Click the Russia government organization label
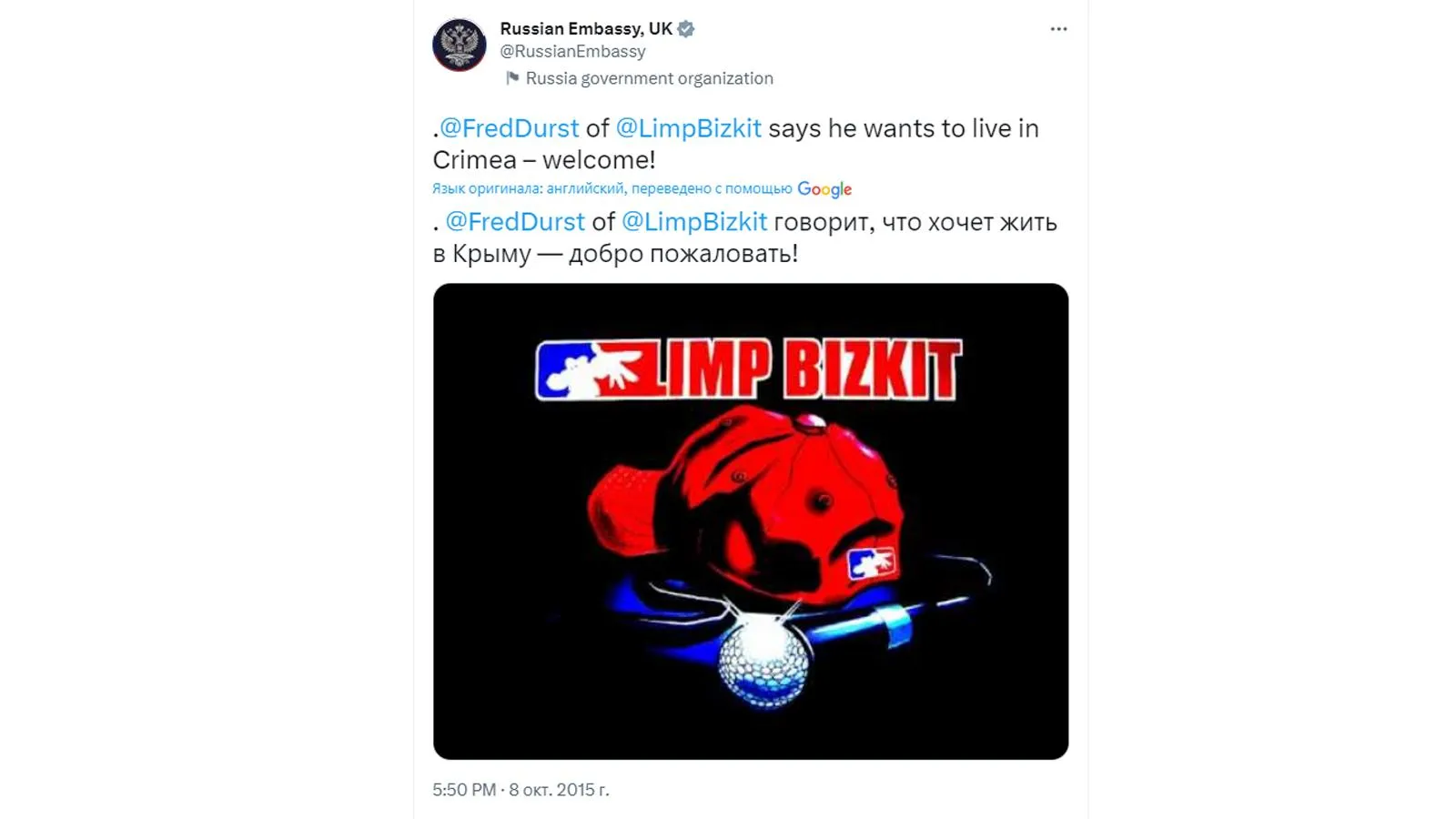1456x819 pixels. coord(650,78)
